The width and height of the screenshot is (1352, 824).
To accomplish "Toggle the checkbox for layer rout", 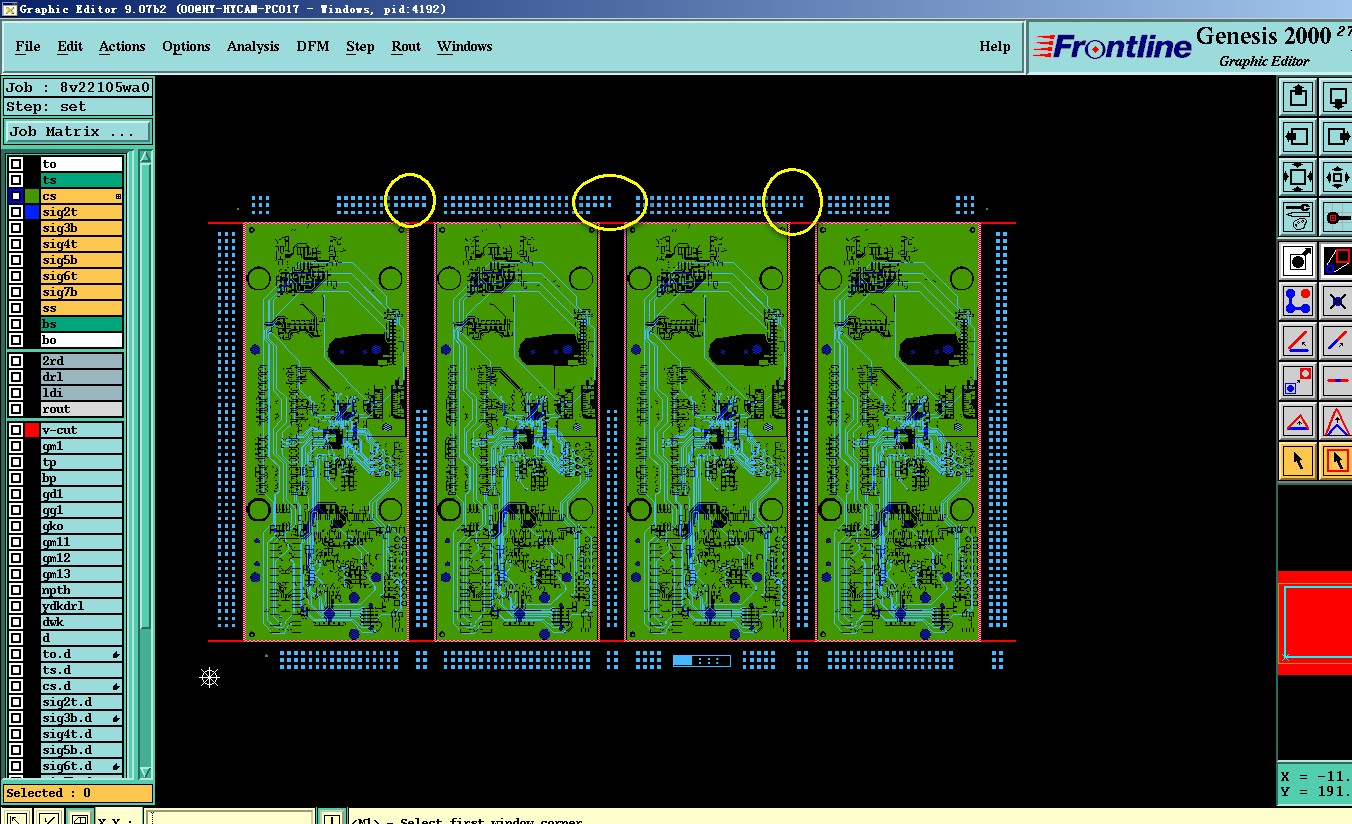I will click(16, 409).
